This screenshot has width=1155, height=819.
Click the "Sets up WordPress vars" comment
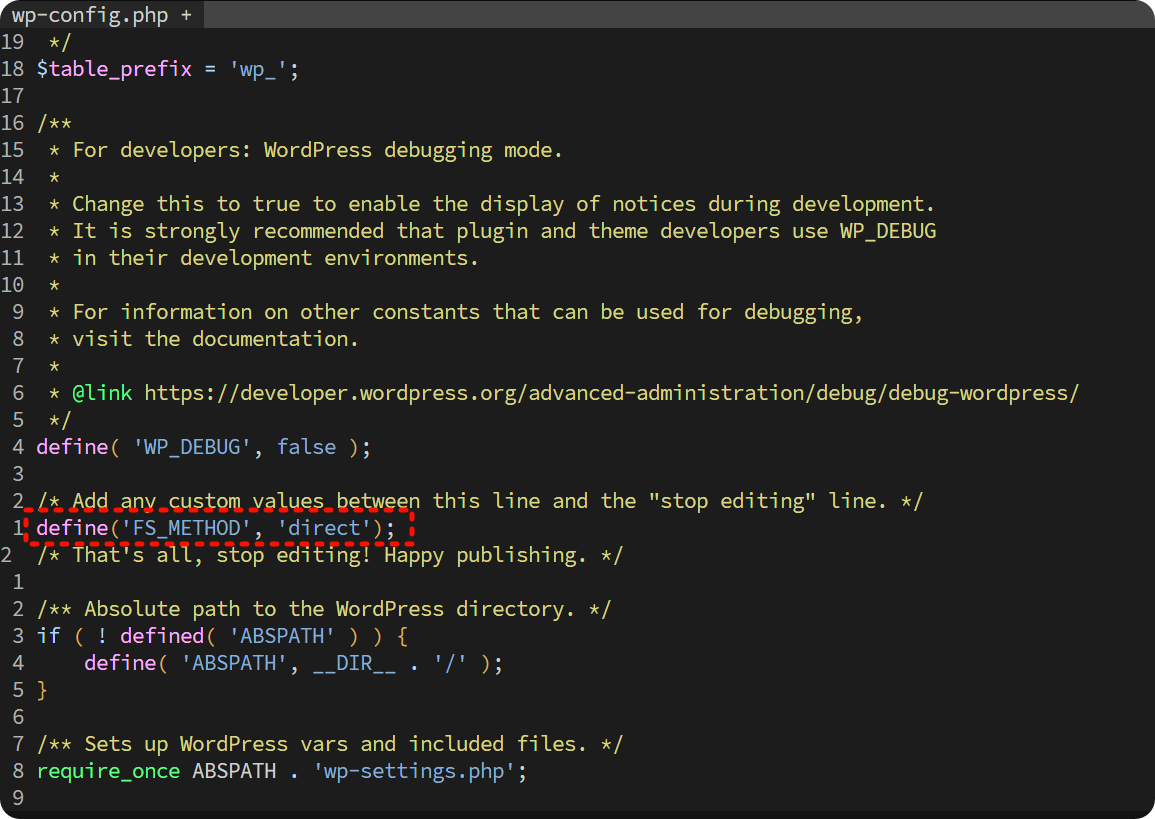click(330, 744)
